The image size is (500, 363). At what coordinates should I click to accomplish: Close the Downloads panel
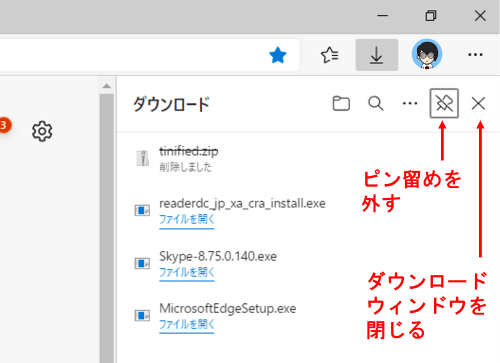pos(478,103)
